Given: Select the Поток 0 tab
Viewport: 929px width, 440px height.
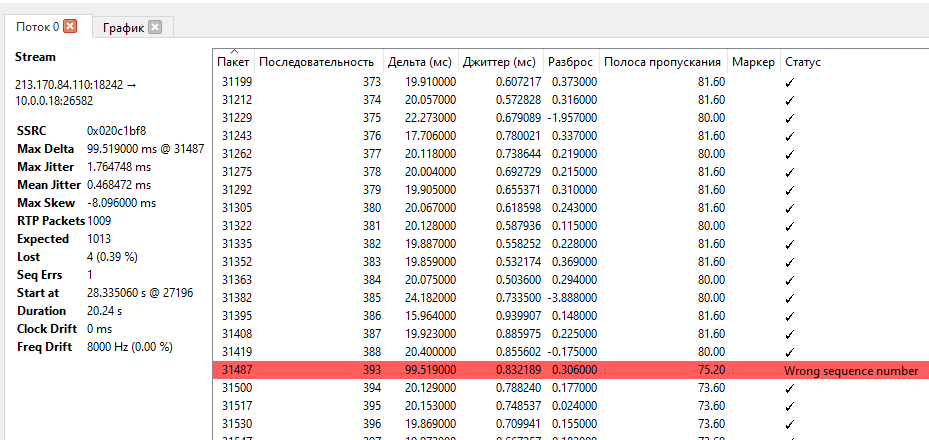Looking at the screenshot, I should point(36,27).
